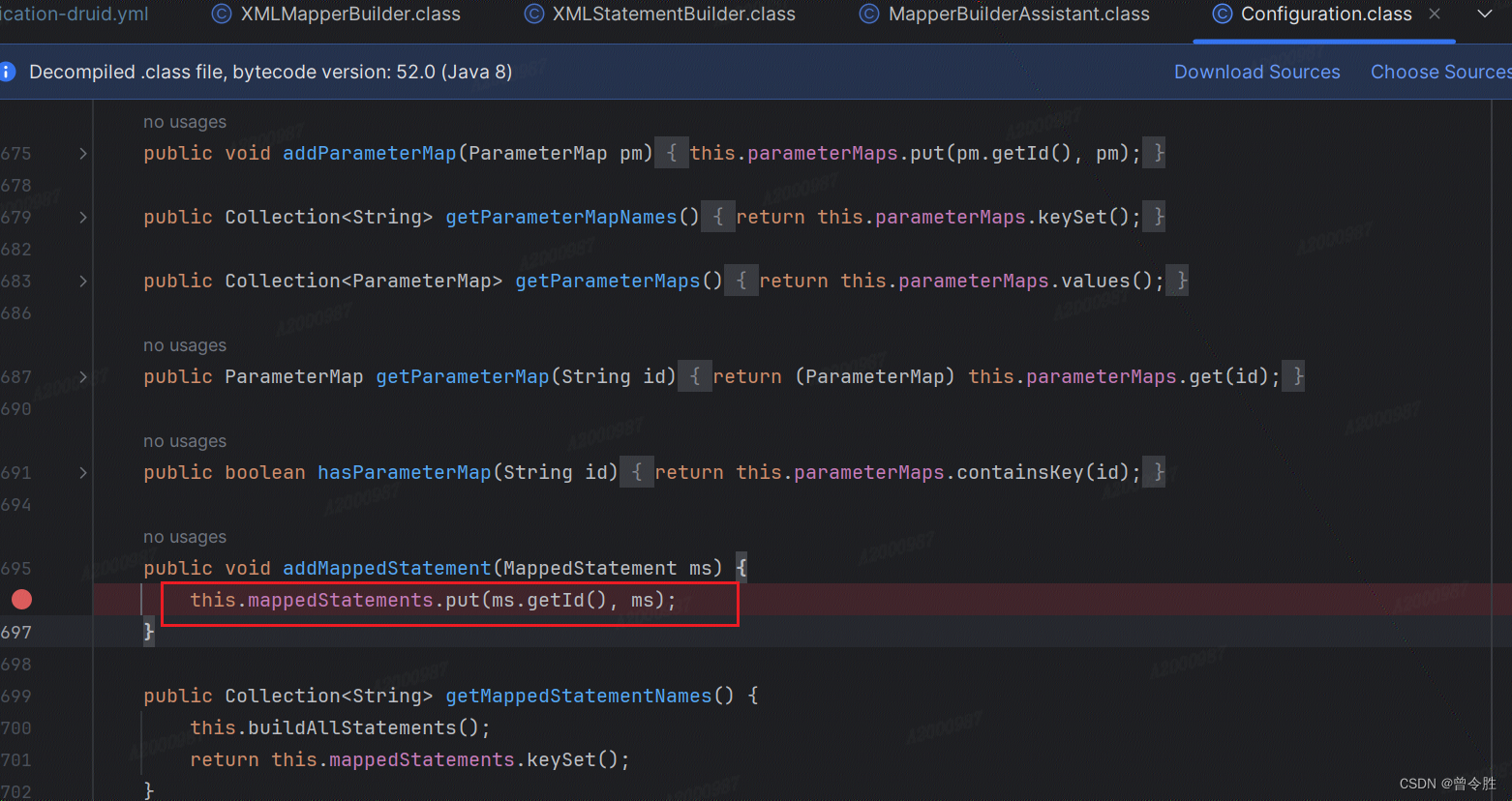Click the getMappedStatementNames method name
The height and width of the screenshot is (801, 1512).
click(x=578, y=696)
